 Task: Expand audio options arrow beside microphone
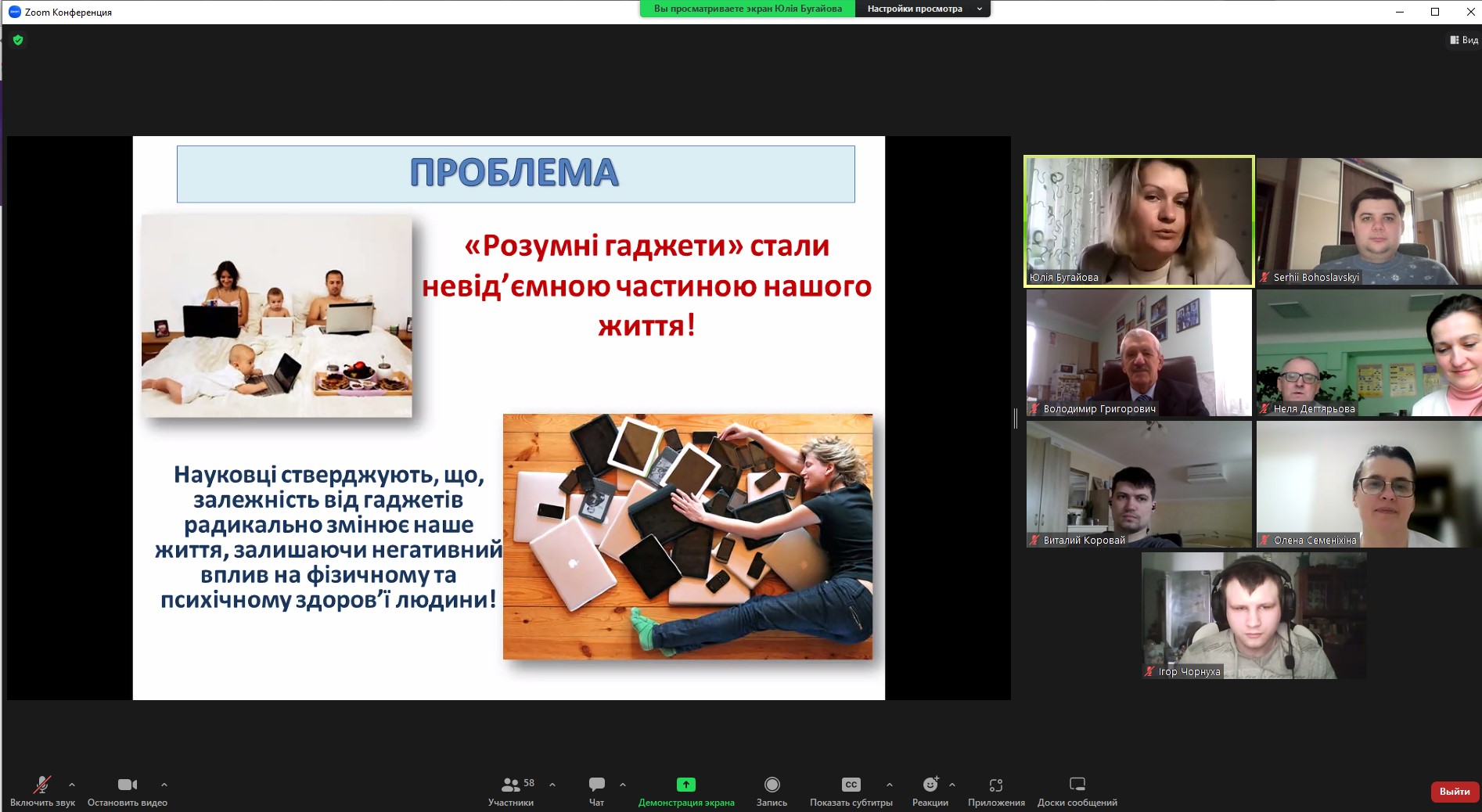[x=72, y=785]
